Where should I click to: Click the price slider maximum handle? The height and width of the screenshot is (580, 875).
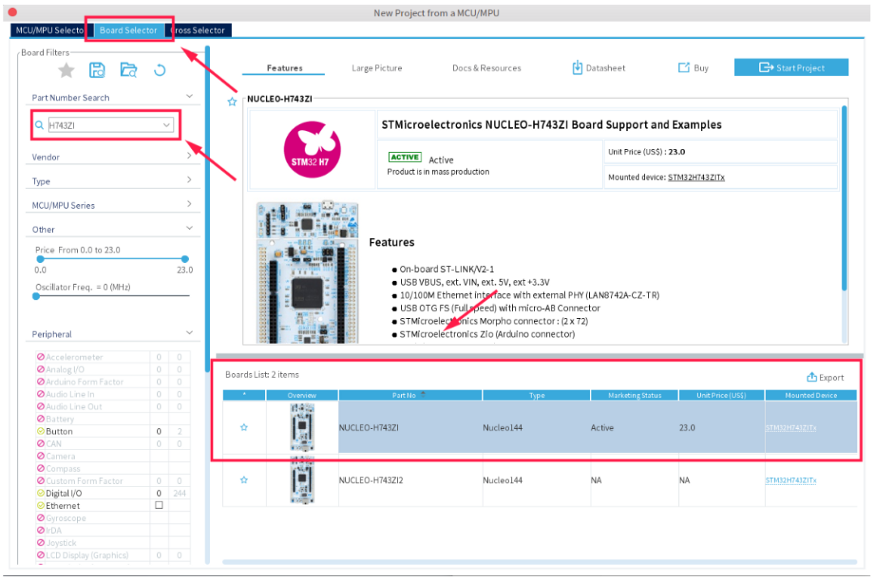[x=185, y=259]
